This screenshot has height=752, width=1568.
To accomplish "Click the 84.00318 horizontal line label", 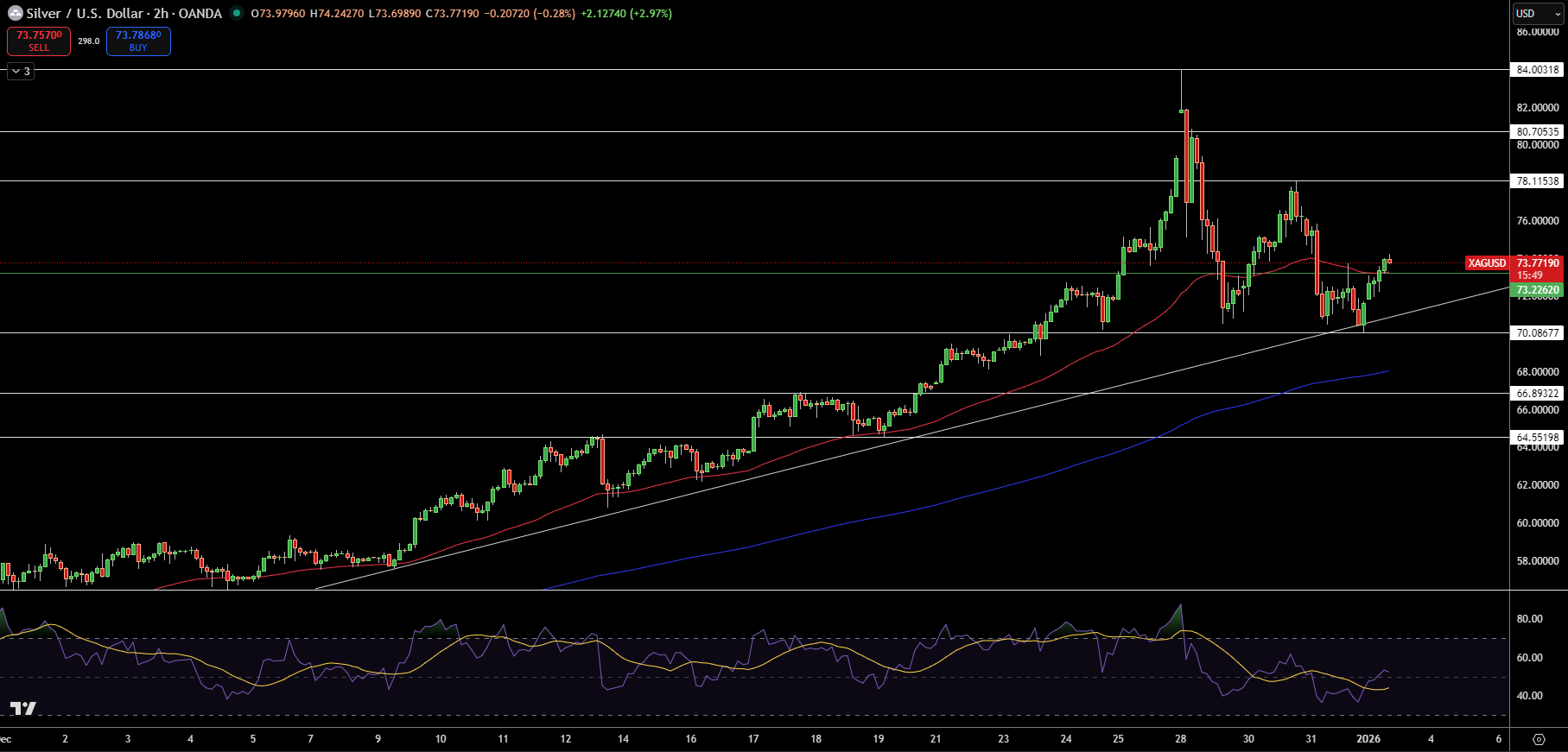I will (x=1538, y=70).
